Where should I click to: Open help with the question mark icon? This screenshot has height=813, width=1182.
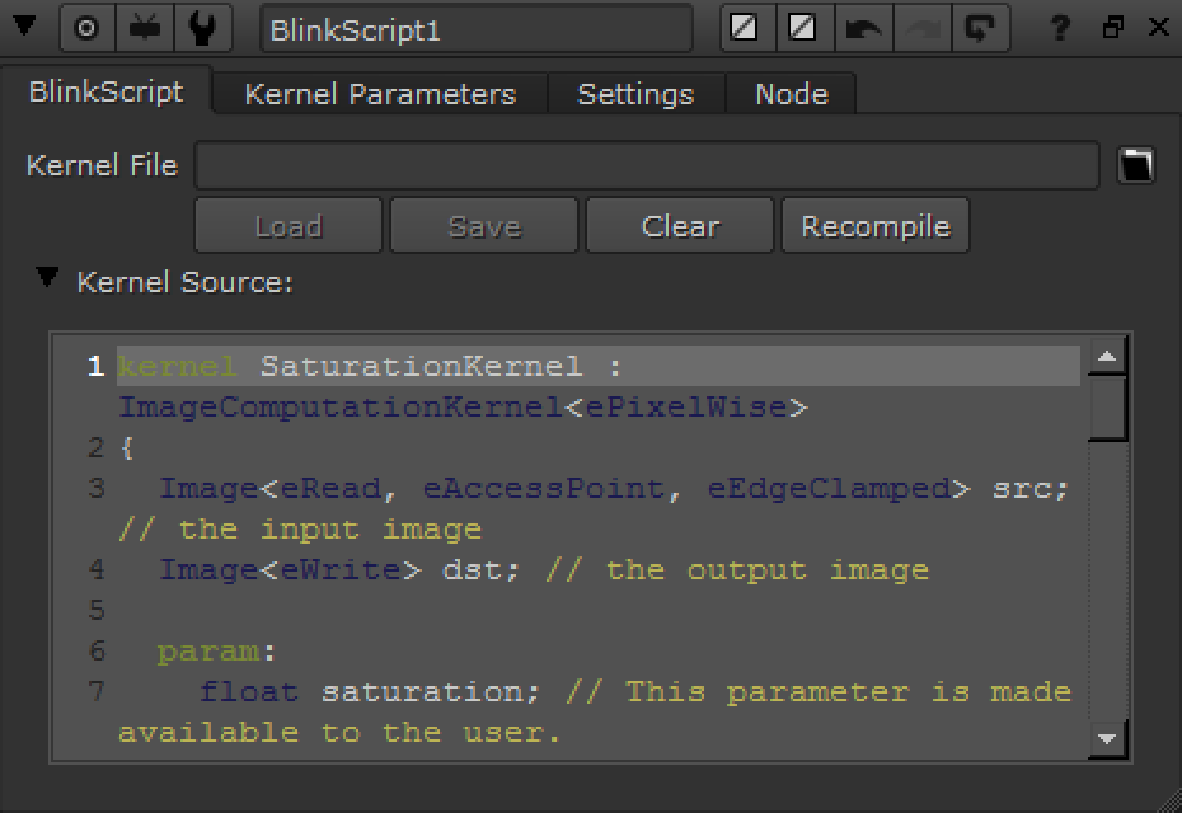pyautogui.click(x=1060, y=29)
